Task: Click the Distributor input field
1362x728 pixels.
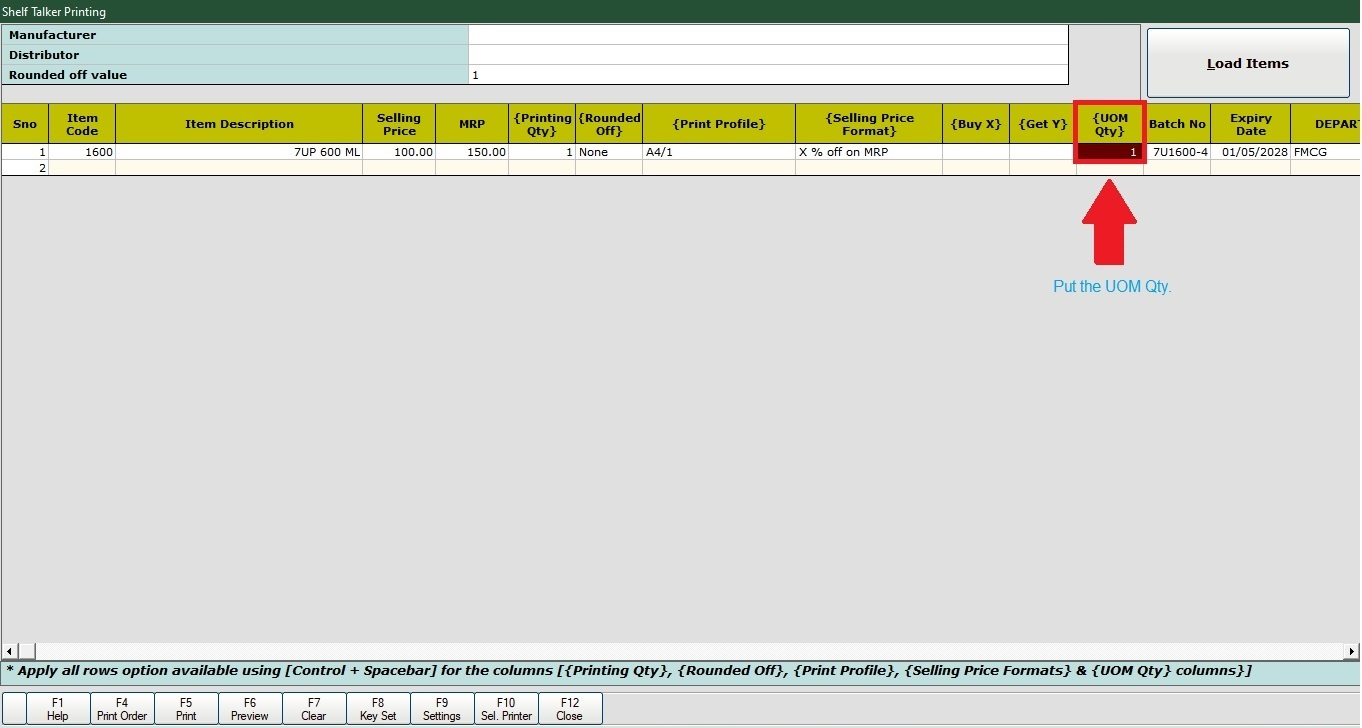Action: [768, 55]
